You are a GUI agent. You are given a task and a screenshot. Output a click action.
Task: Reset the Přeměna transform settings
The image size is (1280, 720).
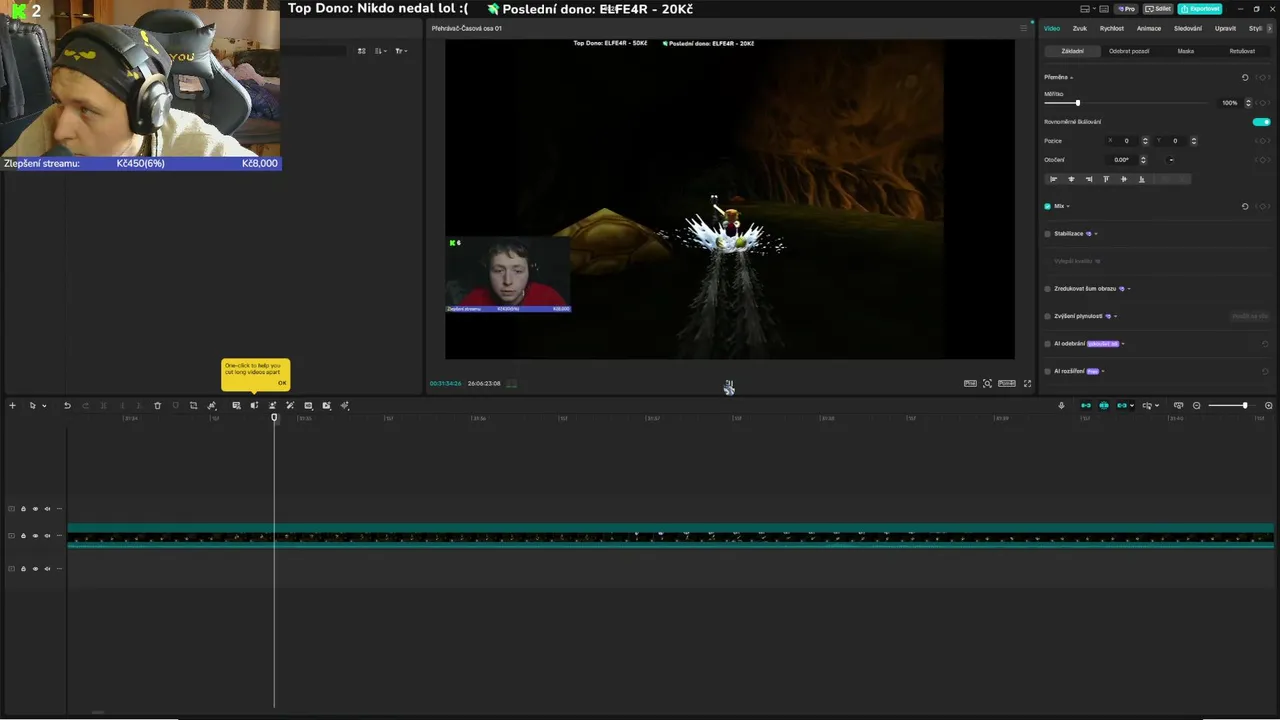1245,77
